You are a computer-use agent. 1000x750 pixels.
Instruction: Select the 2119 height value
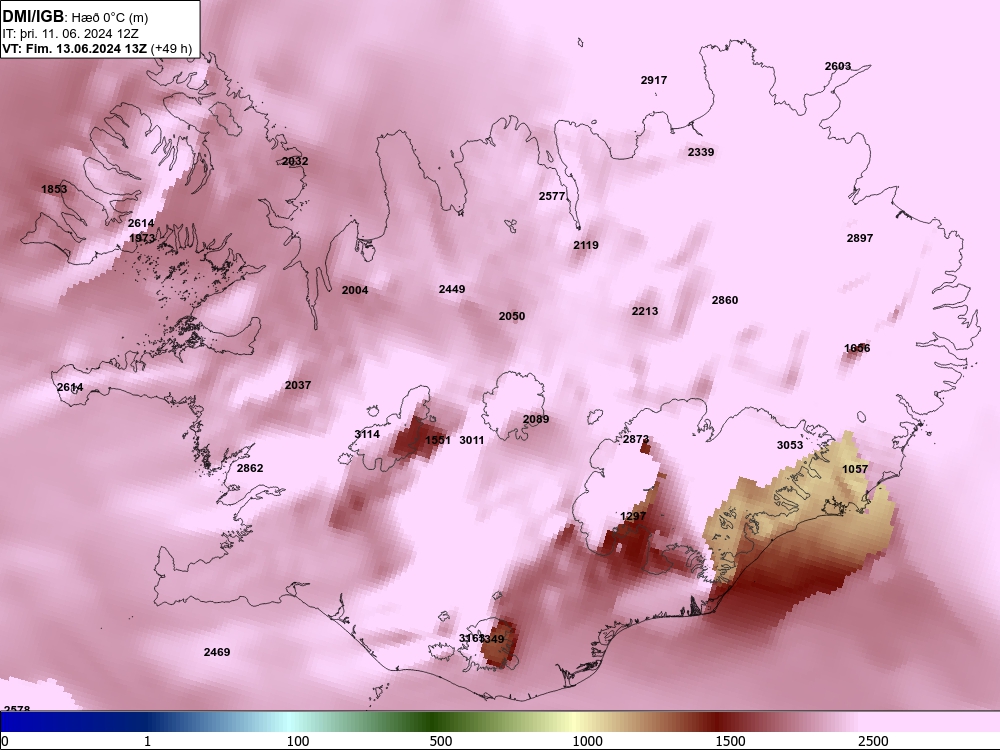click(585, 246)
